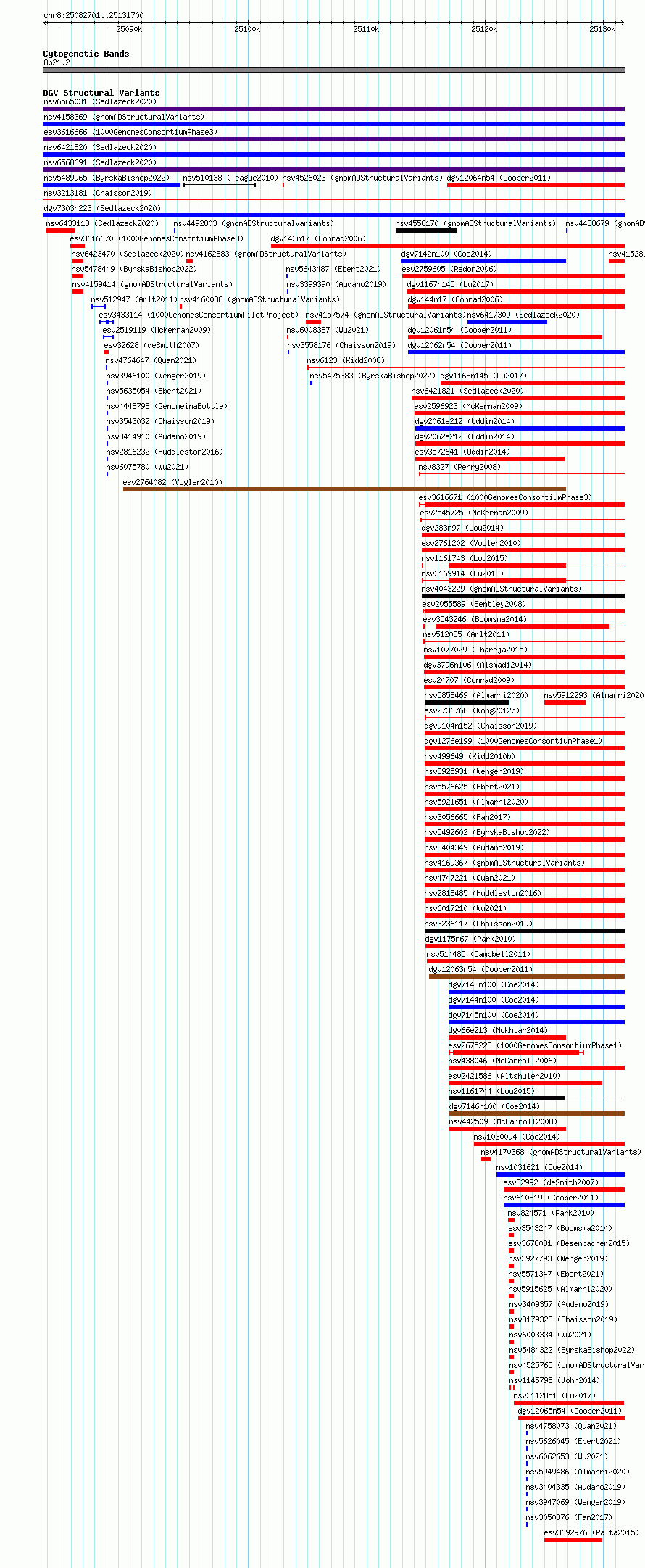Click nsv499649 (Kidd2010b) label
Screen dimensions: 645x1568
(470, 756)
